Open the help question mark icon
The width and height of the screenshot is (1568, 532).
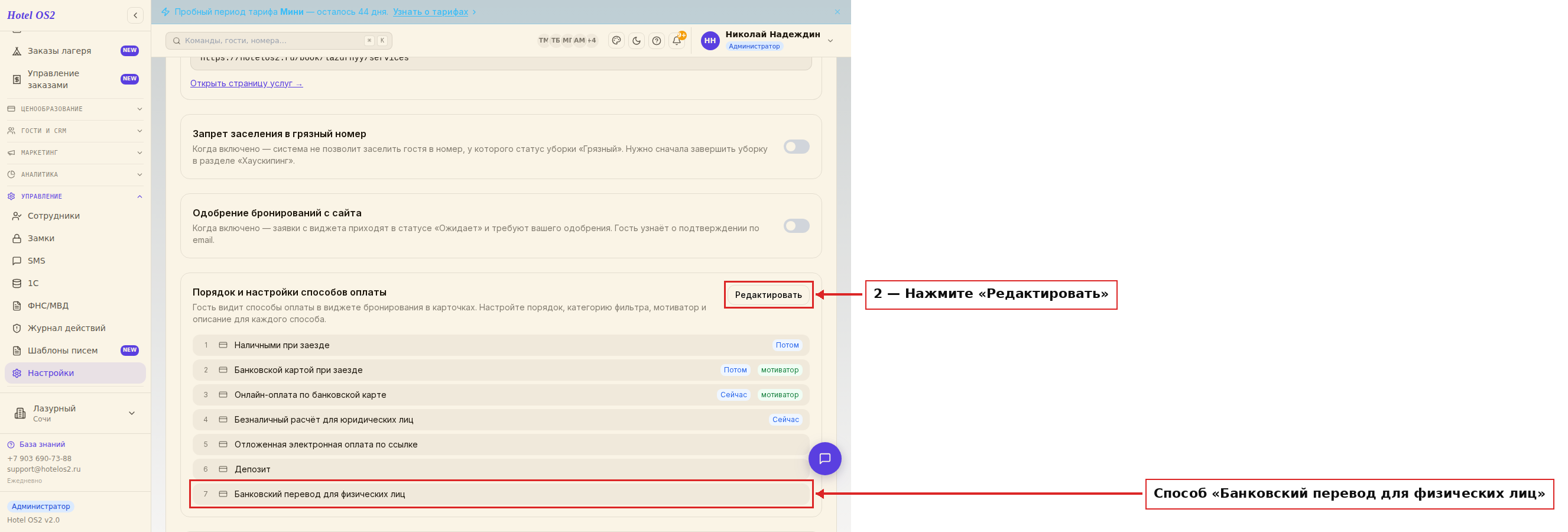pos(656,41)
